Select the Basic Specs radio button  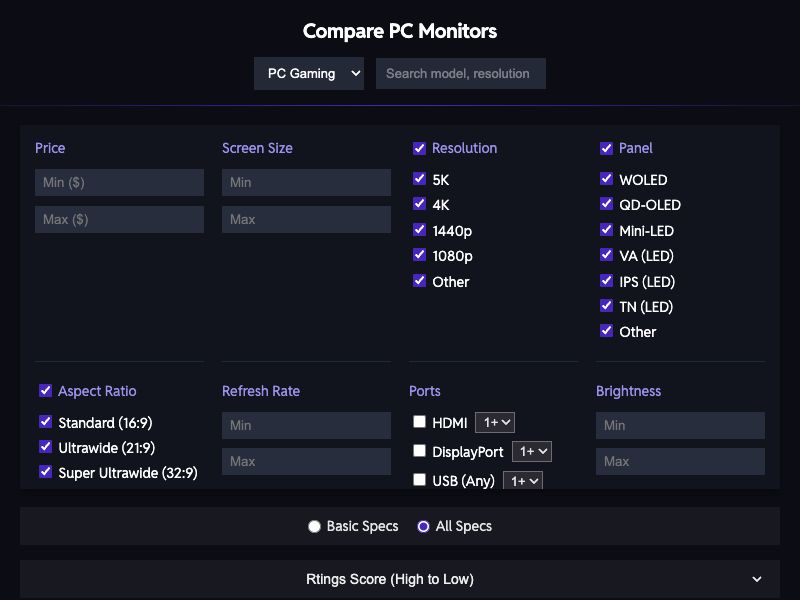[x=314, y=525]
